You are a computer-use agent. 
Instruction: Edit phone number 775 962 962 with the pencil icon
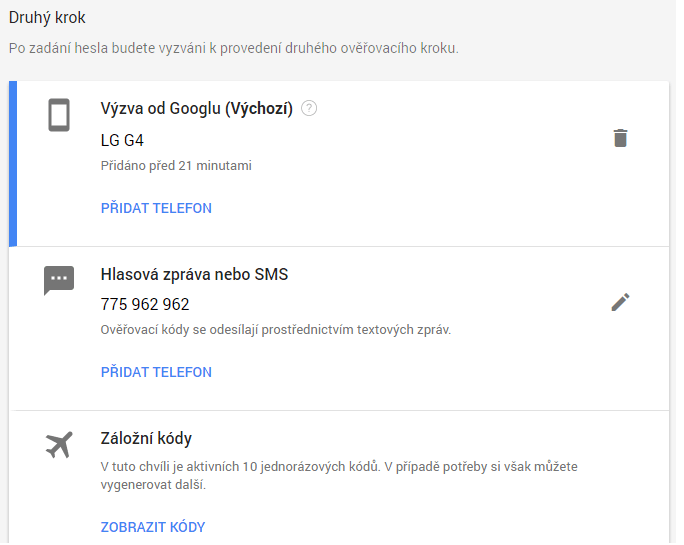(x=620, y=302)
